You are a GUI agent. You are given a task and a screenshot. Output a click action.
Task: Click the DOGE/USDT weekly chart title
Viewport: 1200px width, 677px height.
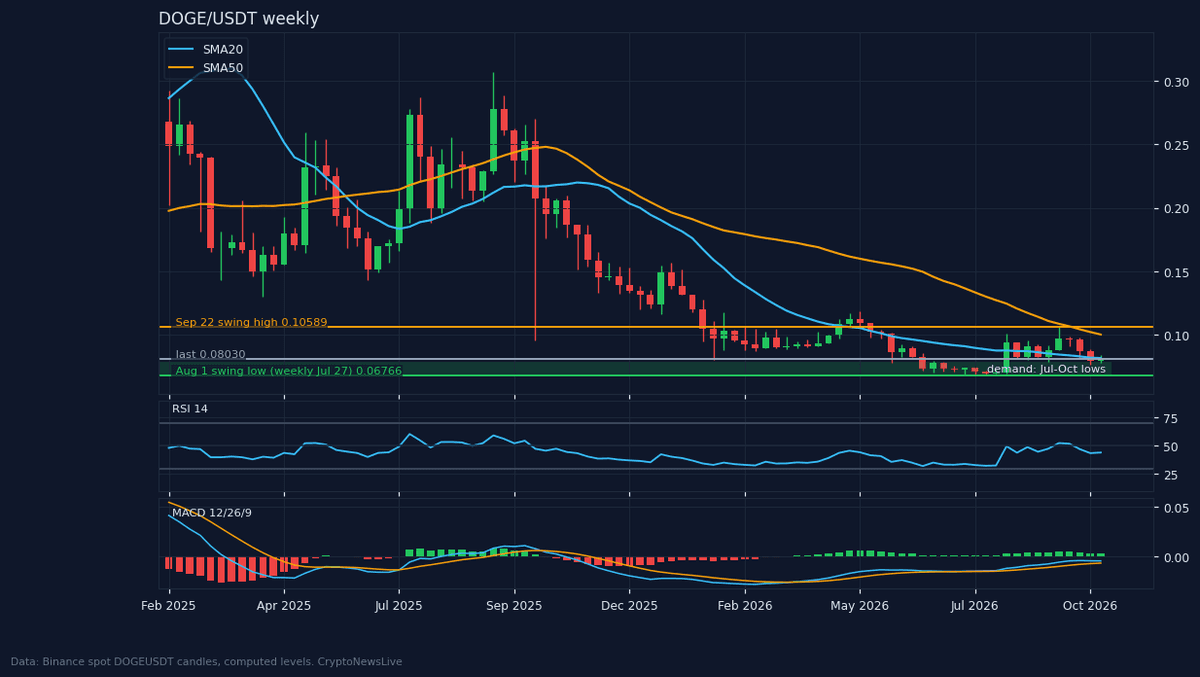pyautogui.click(x=239, y=19)
